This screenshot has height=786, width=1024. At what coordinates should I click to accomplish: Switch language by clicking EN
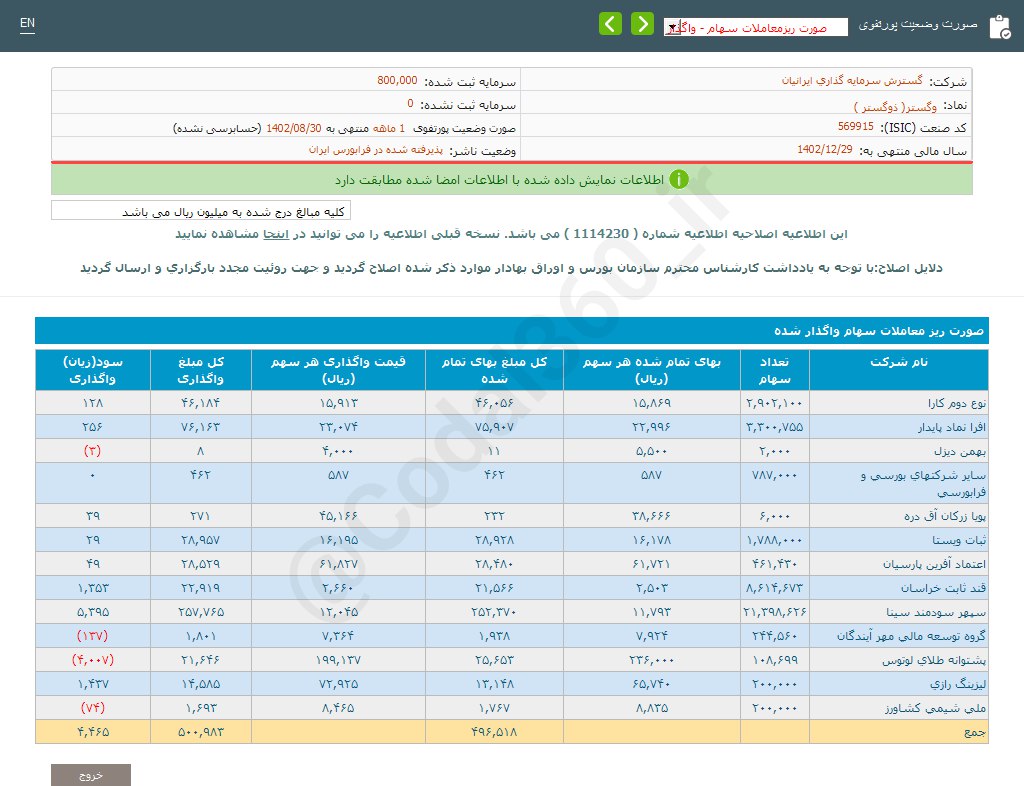tap(27, 22)
